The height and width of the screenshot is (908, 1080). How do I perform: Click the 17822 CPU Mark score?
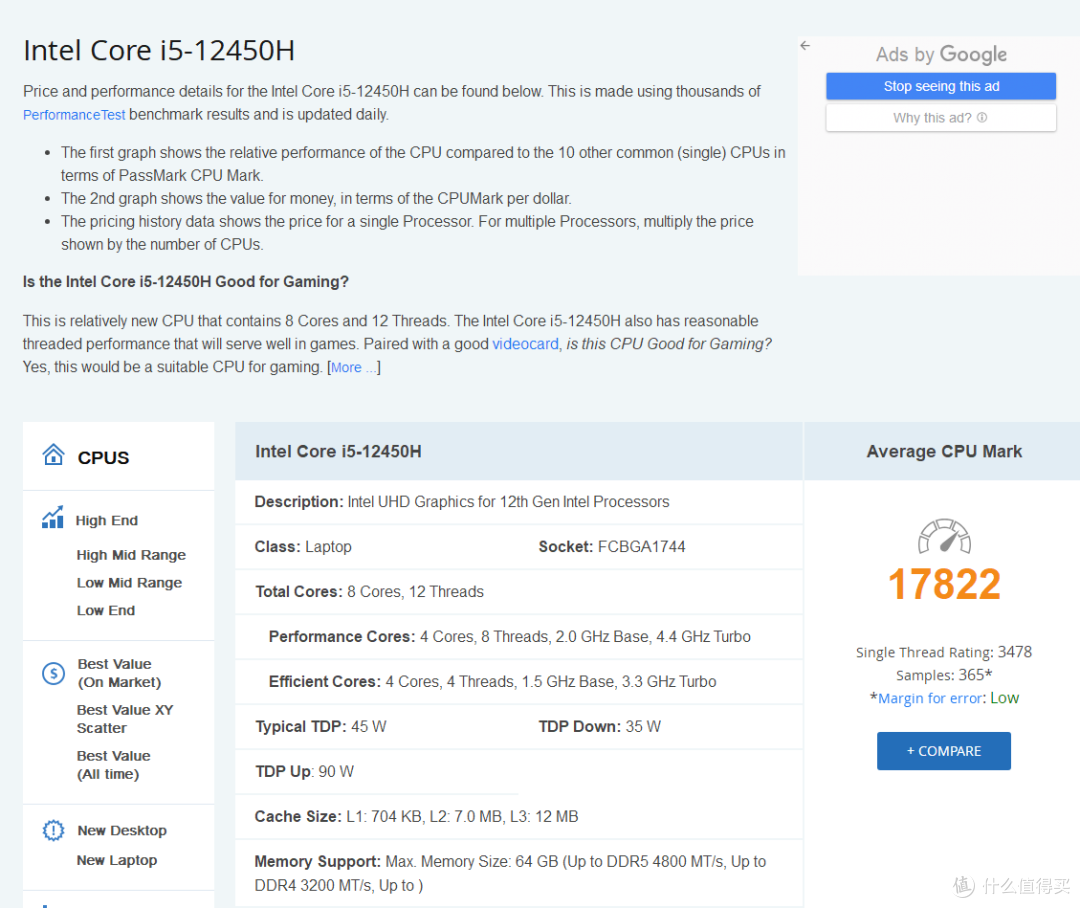coord(944,584)
